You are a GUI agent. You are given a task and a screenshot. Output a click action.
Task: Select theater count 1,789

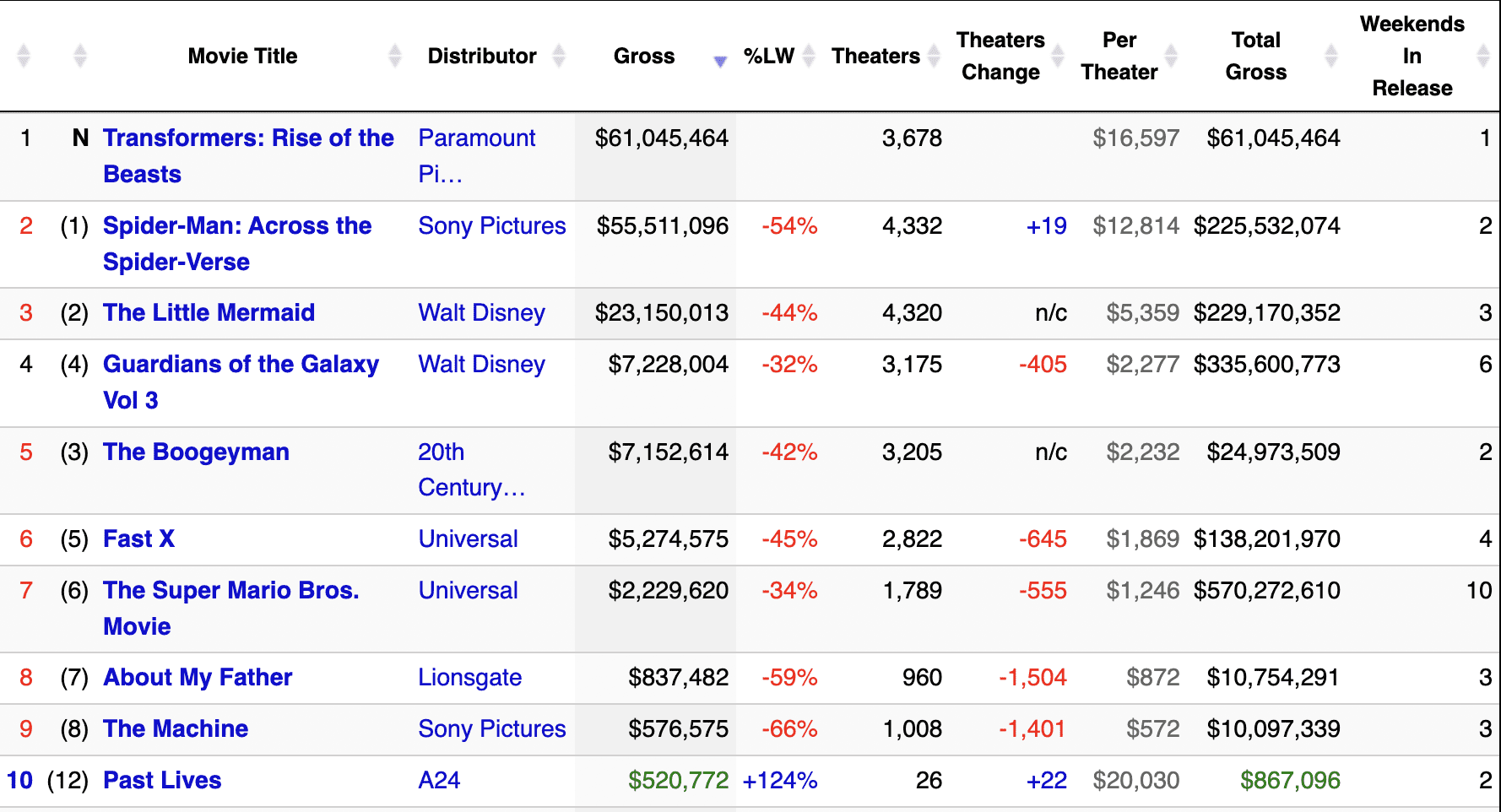[x=913, y=591]
